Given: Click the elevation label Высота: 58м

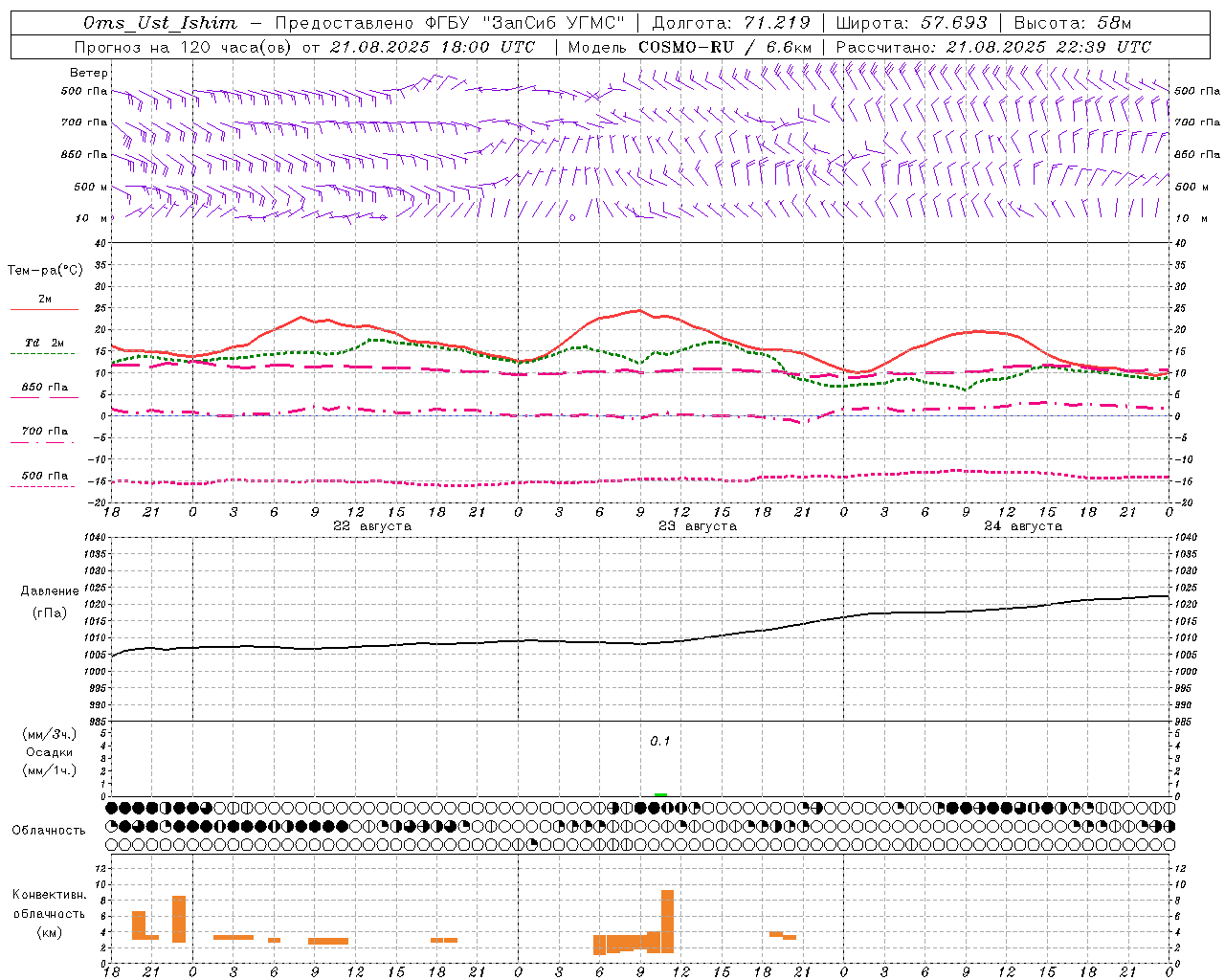Looking at the screenshot, I should tap(1072, 23).
